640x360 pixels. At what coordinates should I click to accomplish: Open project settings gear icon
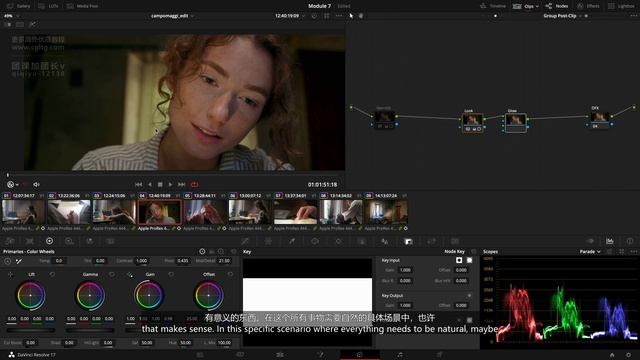629,355
